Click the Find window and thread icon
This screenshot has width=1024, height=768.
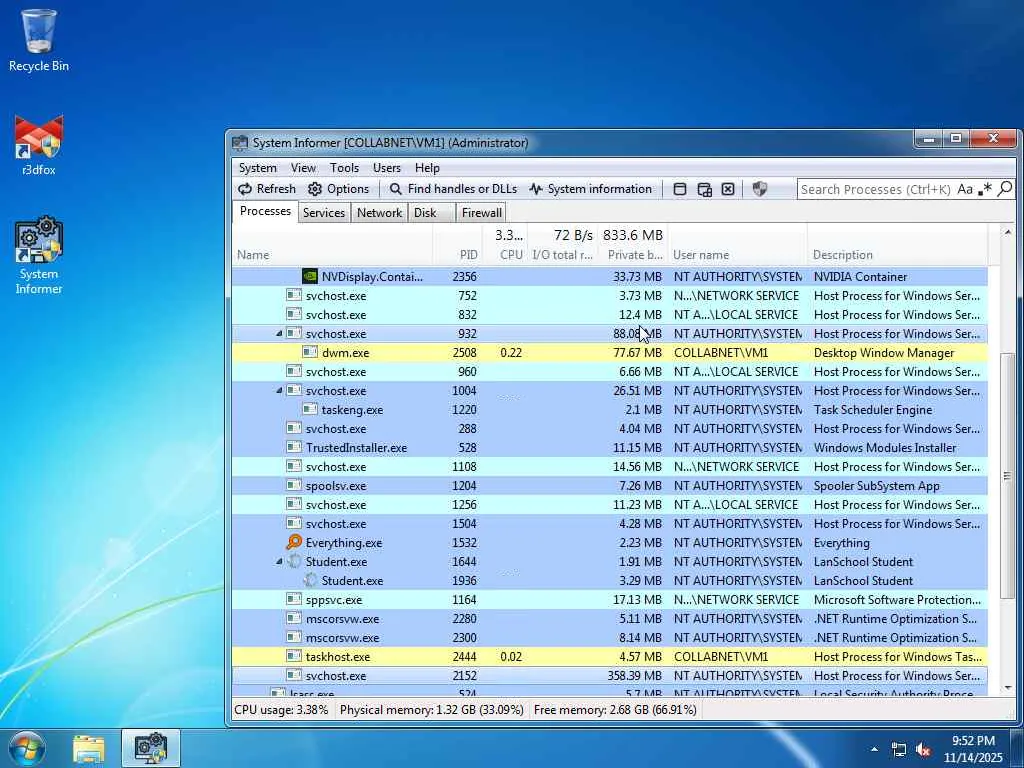(x=704, y=189)
